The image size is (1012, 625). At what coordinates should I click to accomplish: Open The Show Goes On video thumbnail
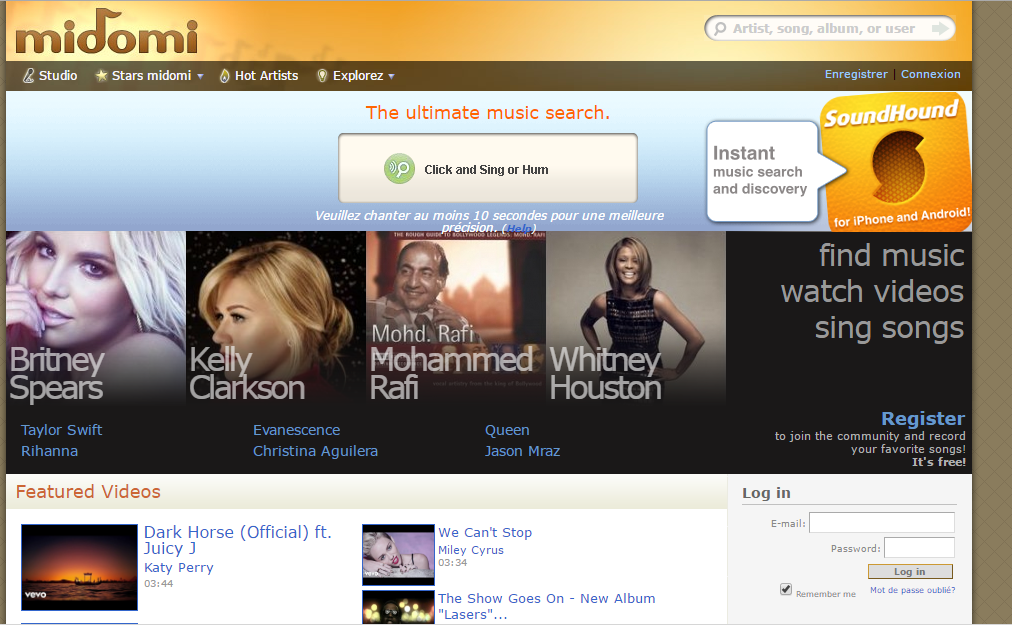[398, 608]
